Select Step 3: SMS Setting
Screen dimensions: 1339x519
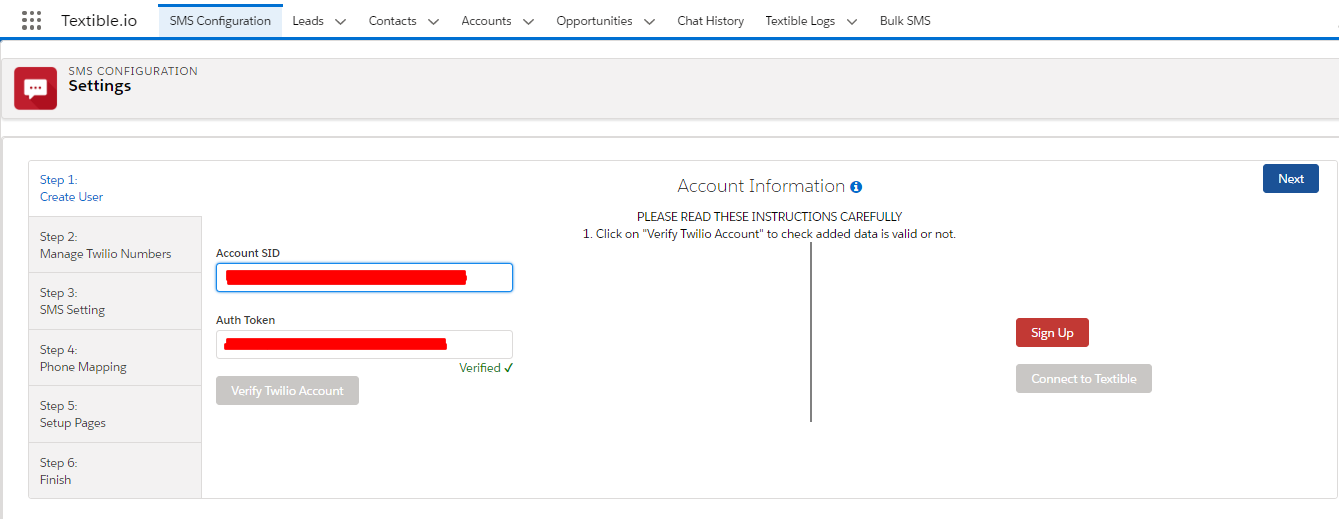point(115,301)
